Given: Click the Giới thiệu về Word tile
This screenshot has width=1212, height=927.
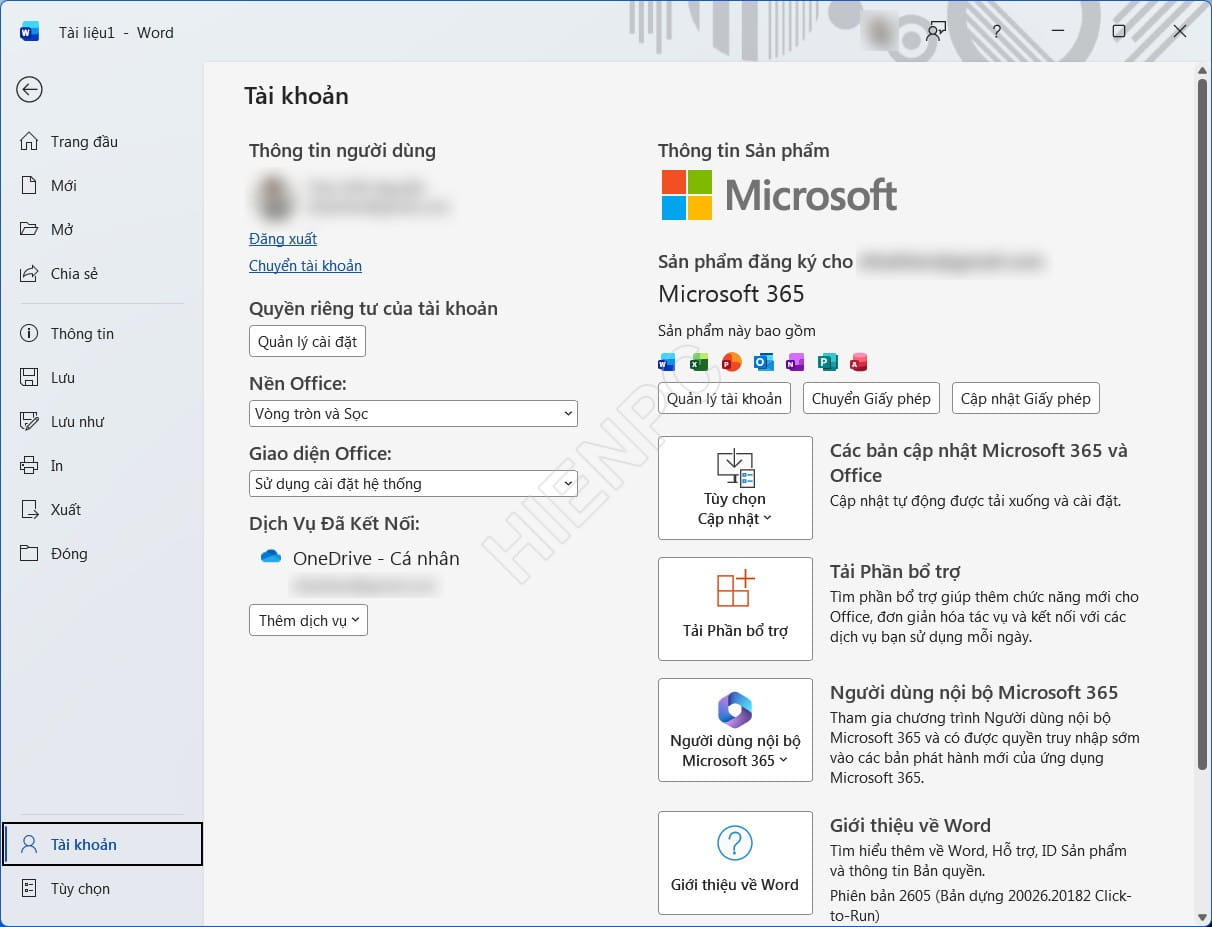Looking at the screenshot, I should click(x=735, y=863).
